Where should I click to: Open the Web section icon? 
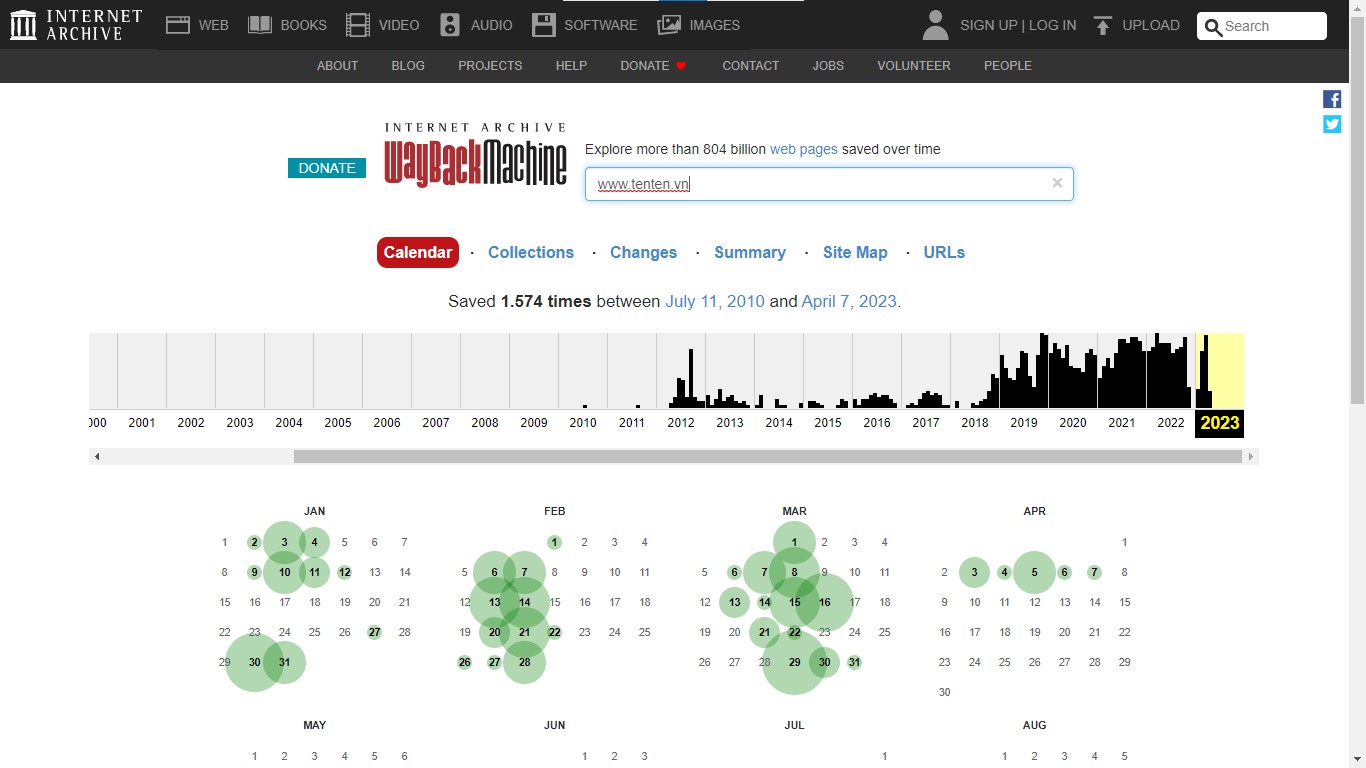pyautogui.click(x=178, y=25)
